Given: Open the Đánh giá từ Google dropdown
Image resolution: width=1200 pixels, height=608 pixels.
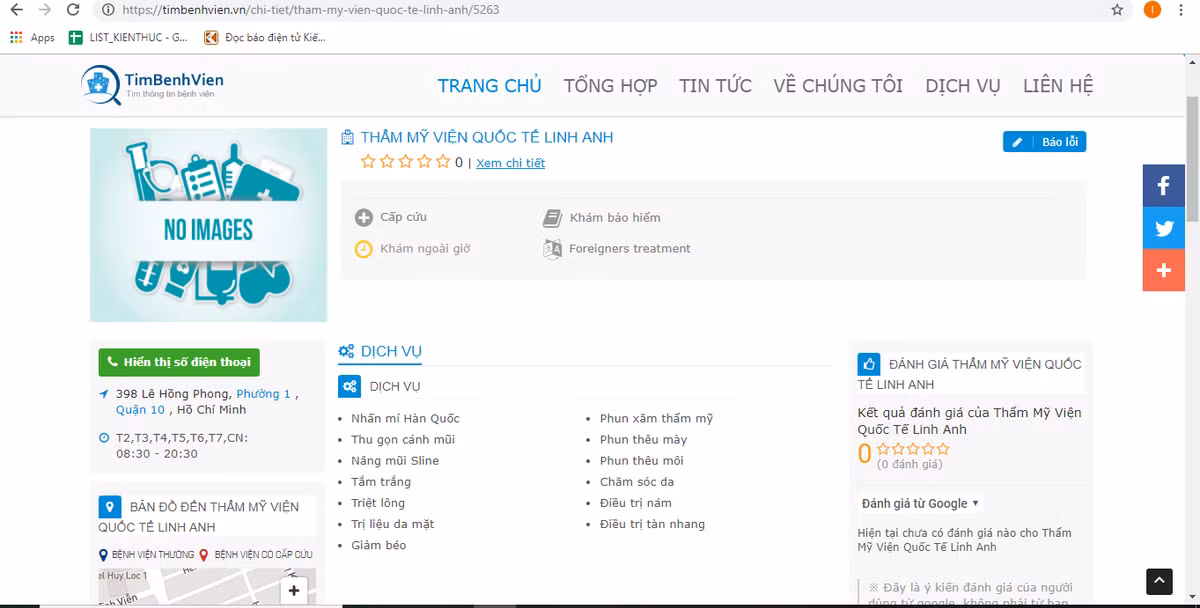Looking at the screenshot, I should pyautogui.click(x=919, y=503).
